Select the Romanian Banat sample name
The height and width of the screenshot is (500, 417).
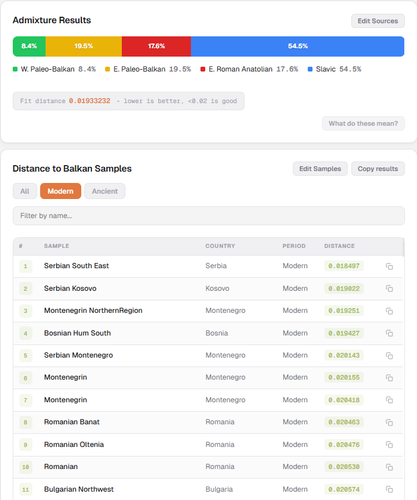(72, 422)
